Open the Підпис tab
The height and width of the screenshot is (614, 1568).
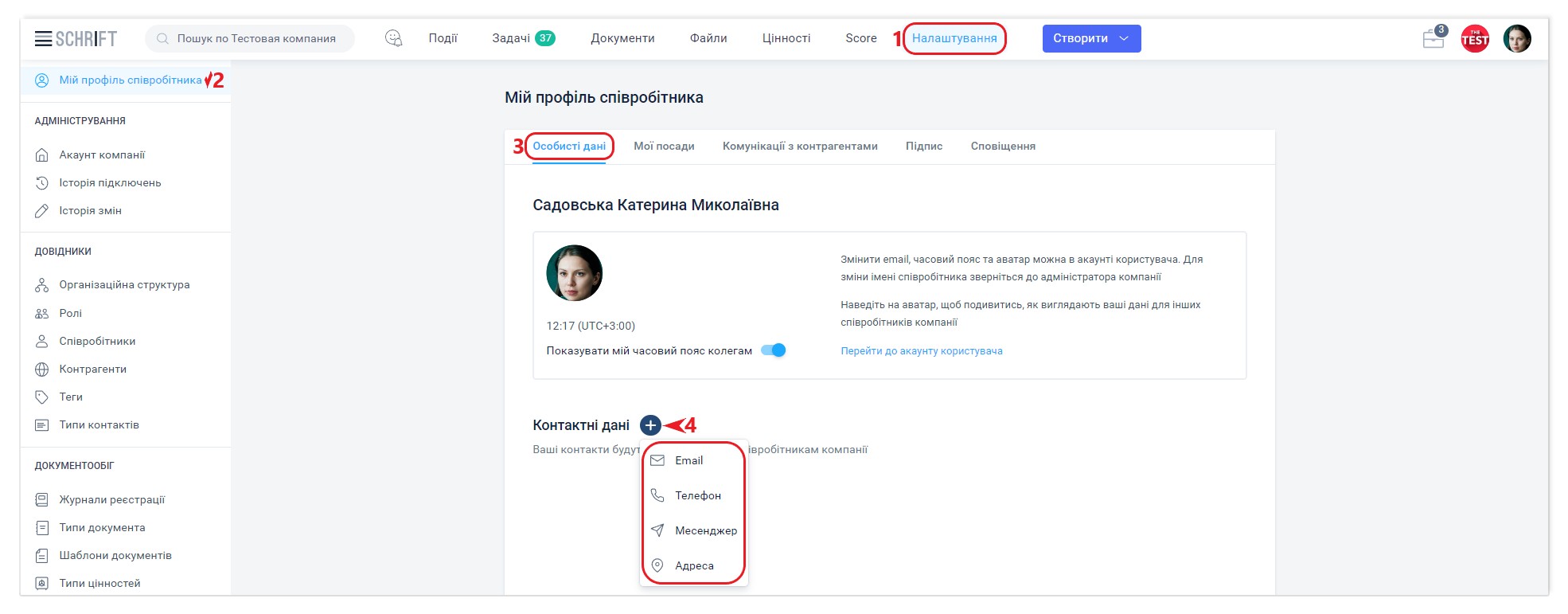pos(923,147)
